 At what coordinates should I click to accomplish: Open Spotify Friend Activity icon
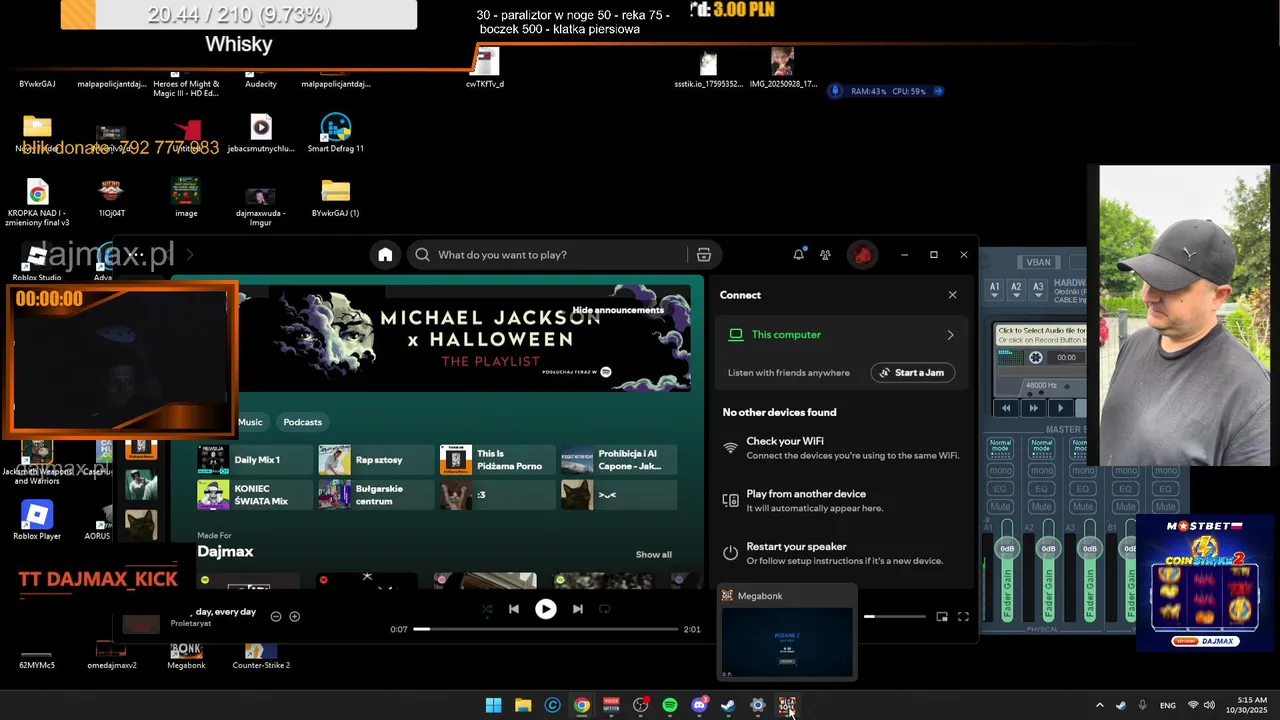(825, 255)
